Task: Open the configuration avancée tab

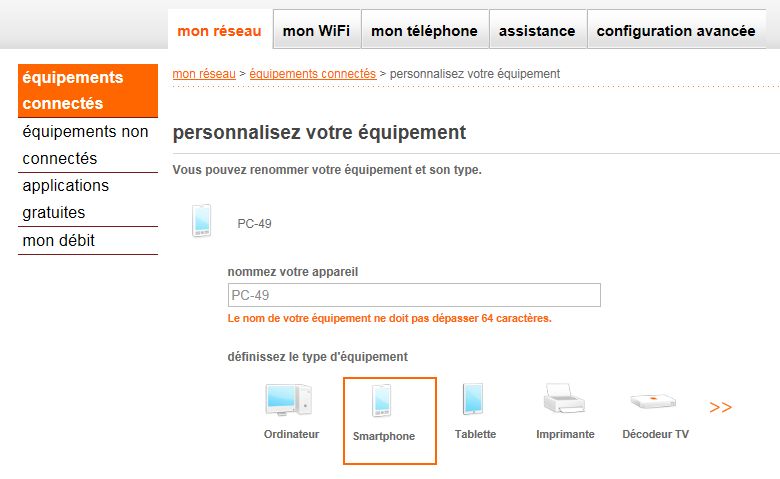Action: tap(675, 31)
